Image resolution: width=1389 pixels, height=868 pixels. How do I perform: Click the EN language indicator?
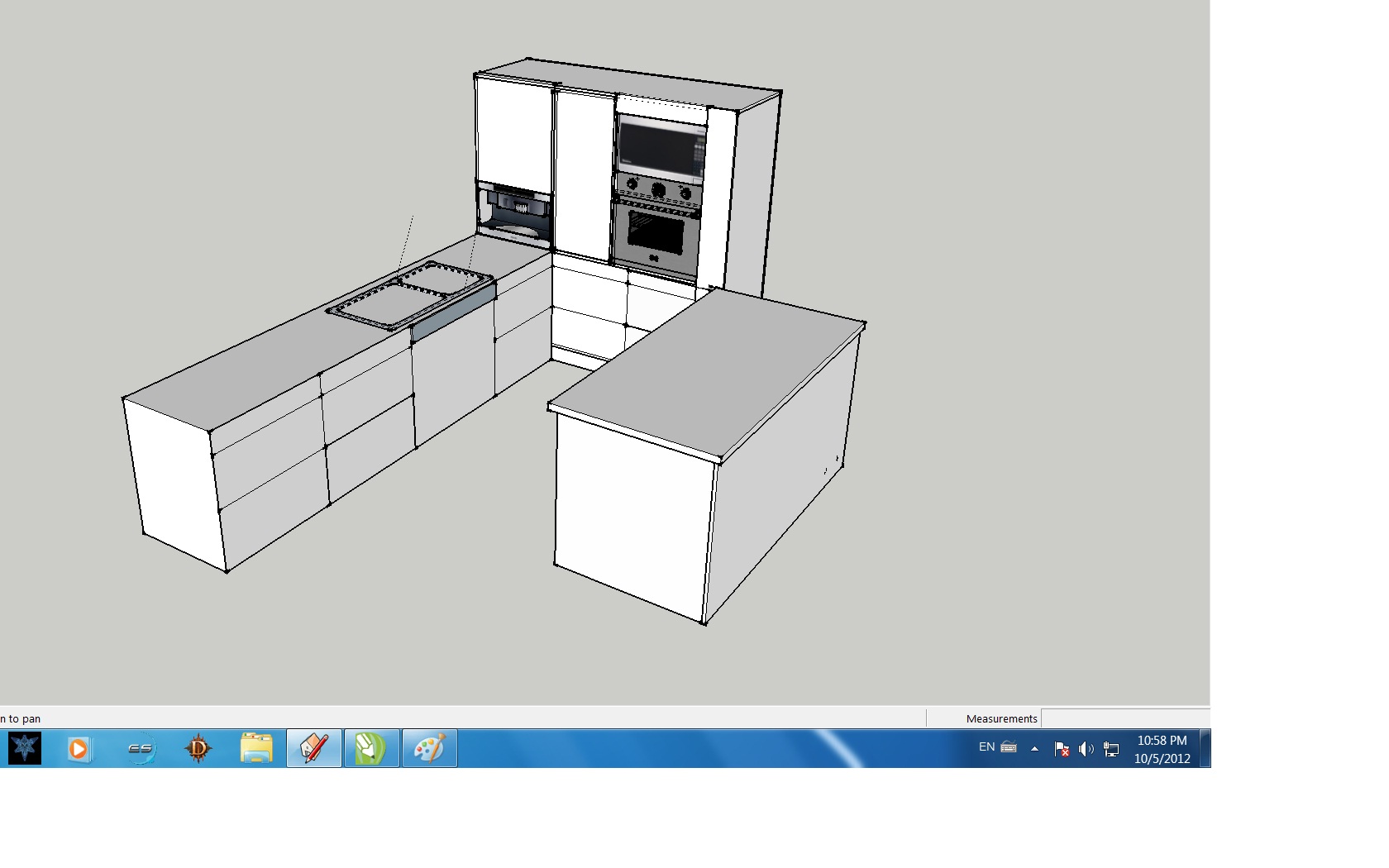tap(986, 747)
